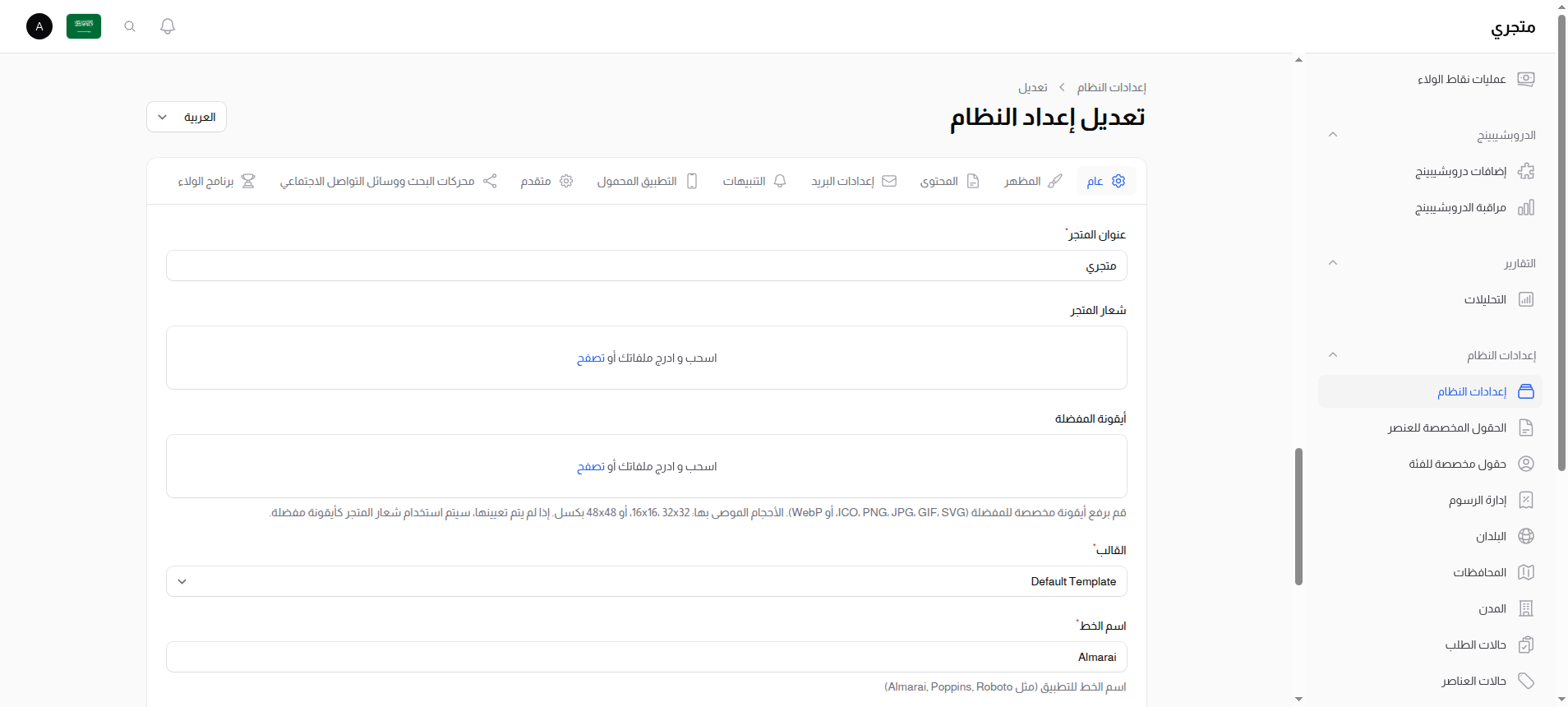Viewport: 1568px width, 707px height.
Task: Click the trophy icon on برنامج الولاء tab
Action: 248,181
